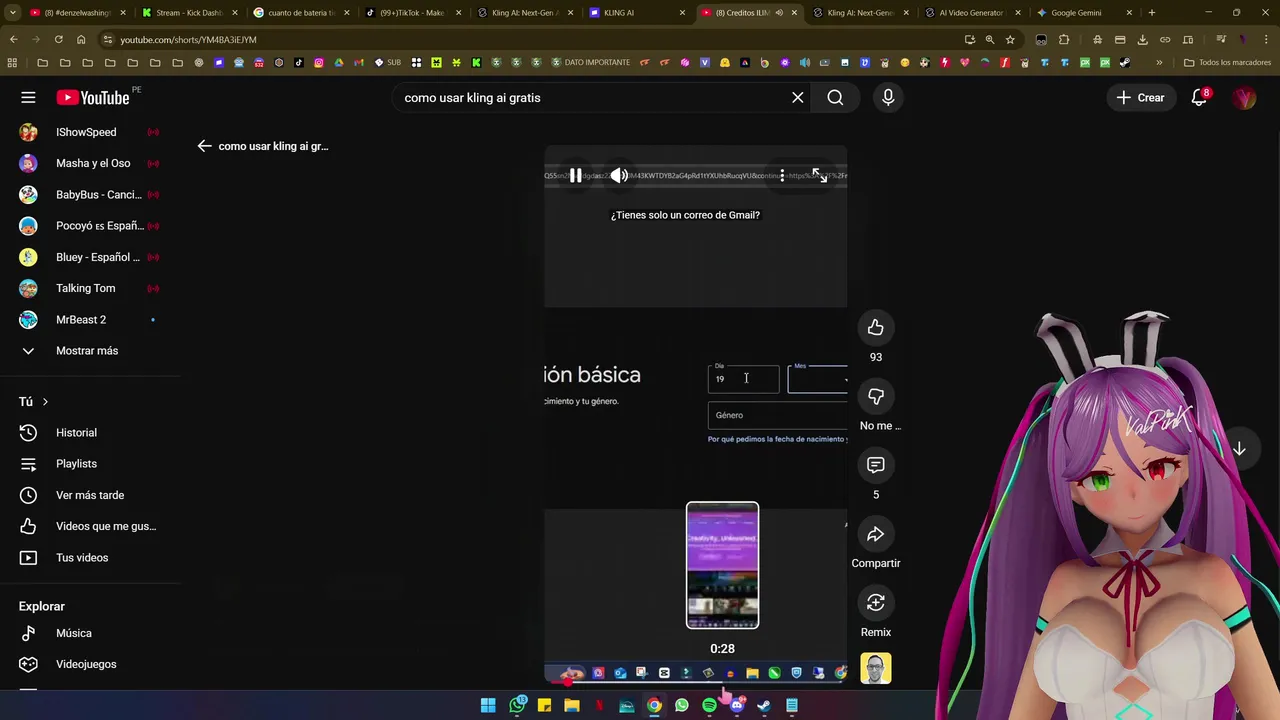Go back using the arrow beside search title

(204, 146)
